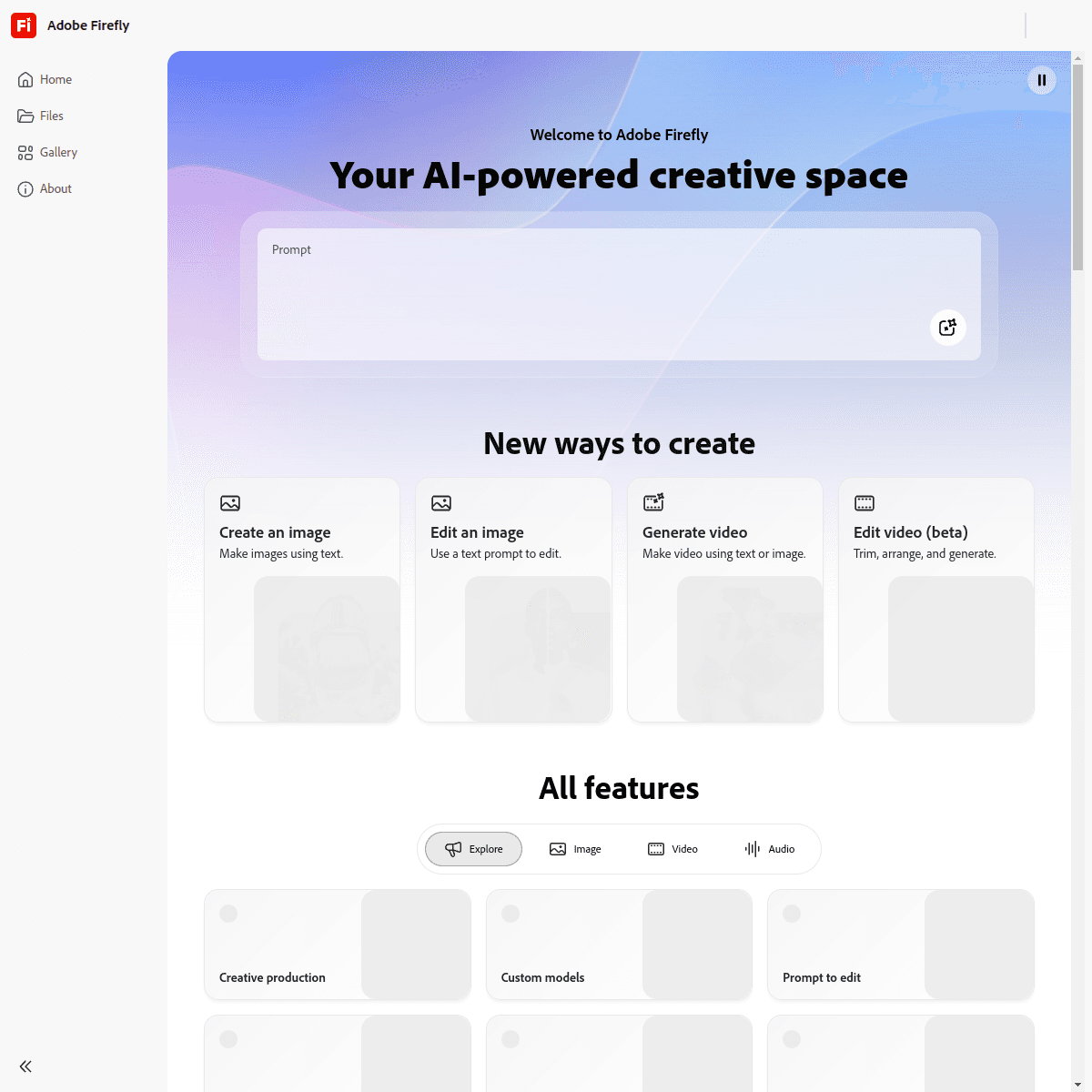Focus the Prompt text field
The width and height of the screenshot is (1092, 1092).
(619, 294)
